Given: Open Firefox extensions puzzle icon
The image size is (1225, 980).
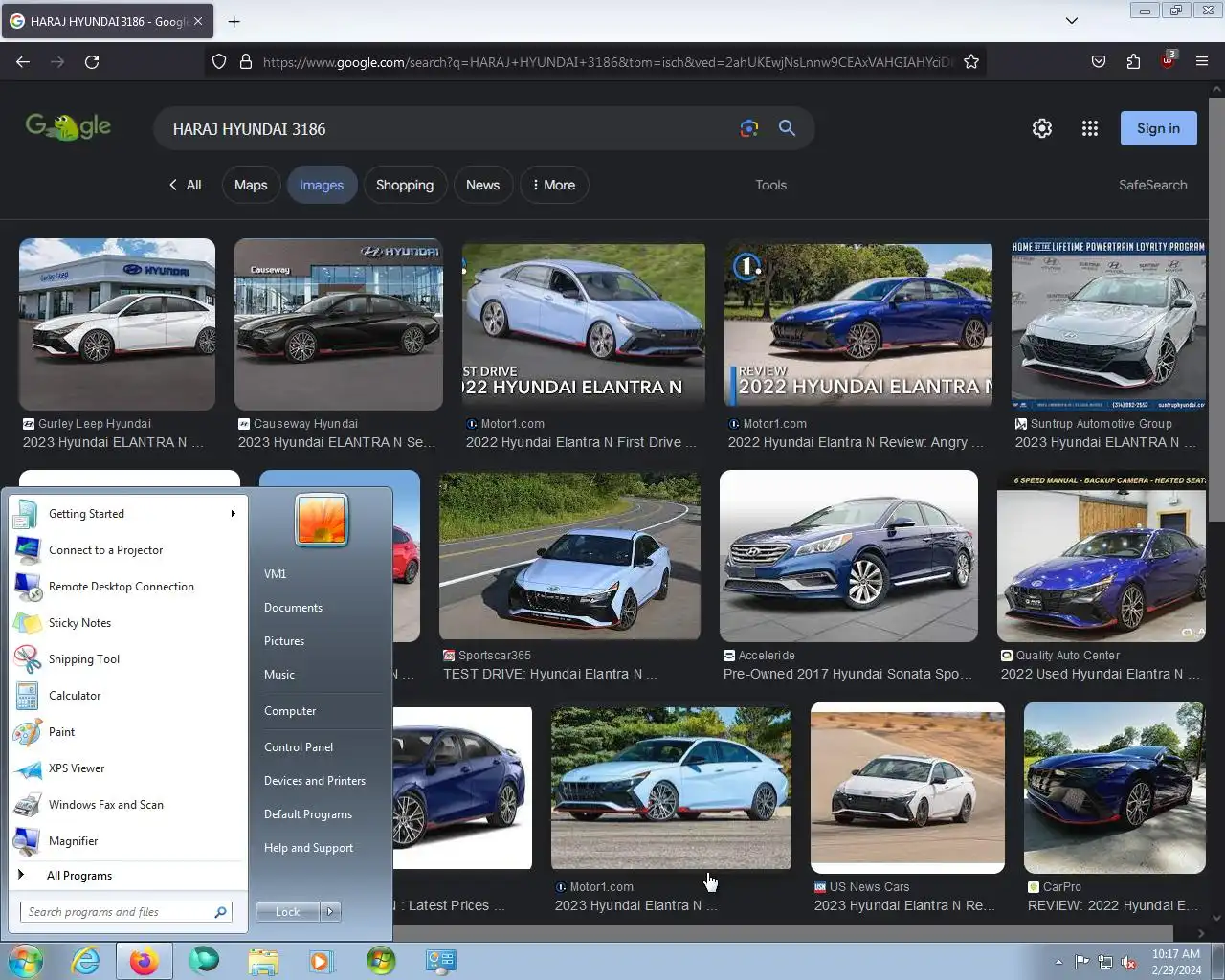Looking at the screenshot, I should click(1133, 61).
